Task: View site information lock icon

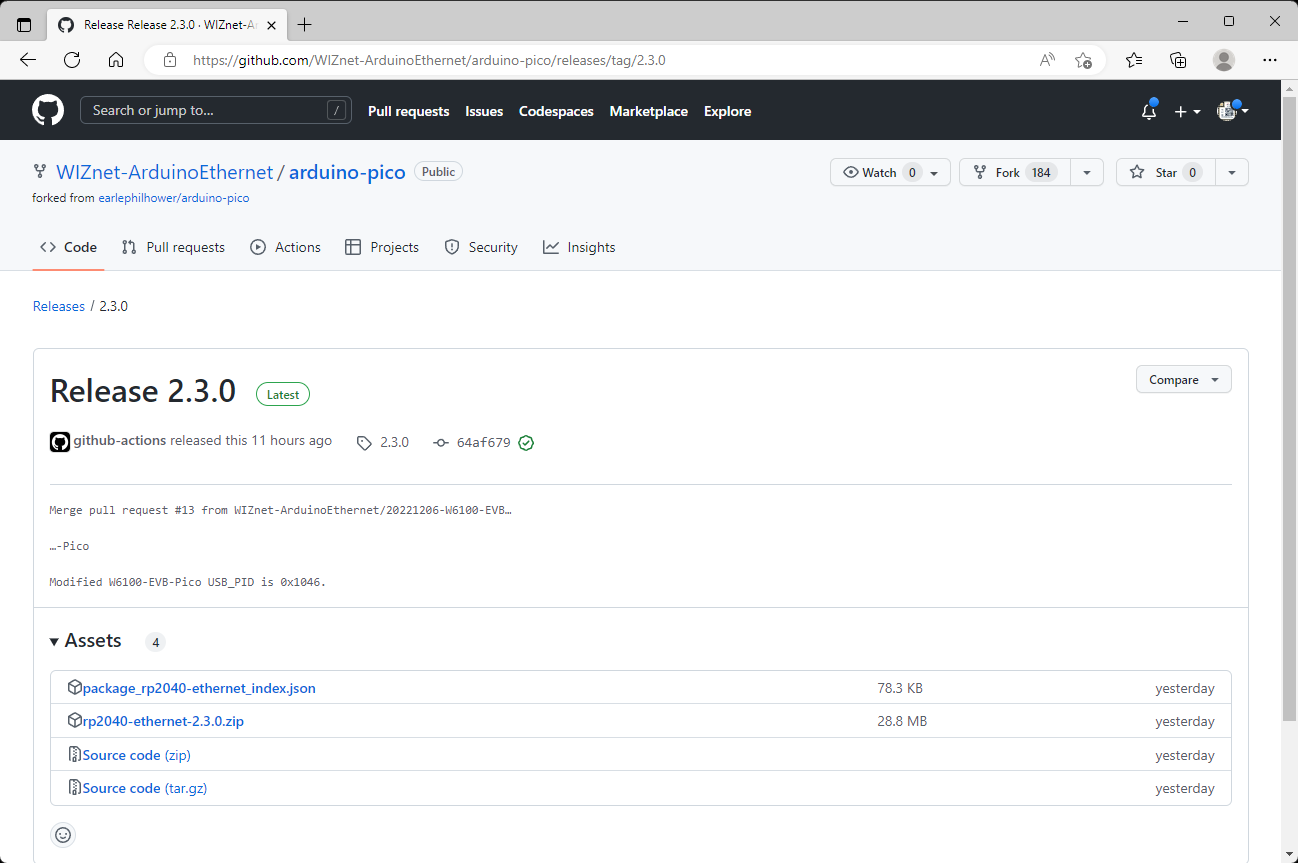Action: pos(169,60)
